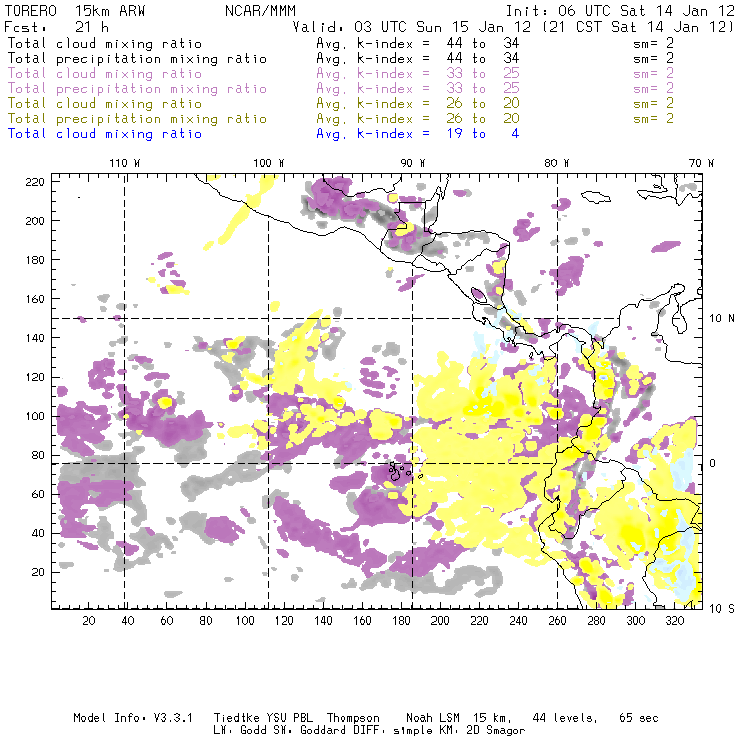
Task: Click black 'sm= 2' on the first legend row
Action: 654,44
